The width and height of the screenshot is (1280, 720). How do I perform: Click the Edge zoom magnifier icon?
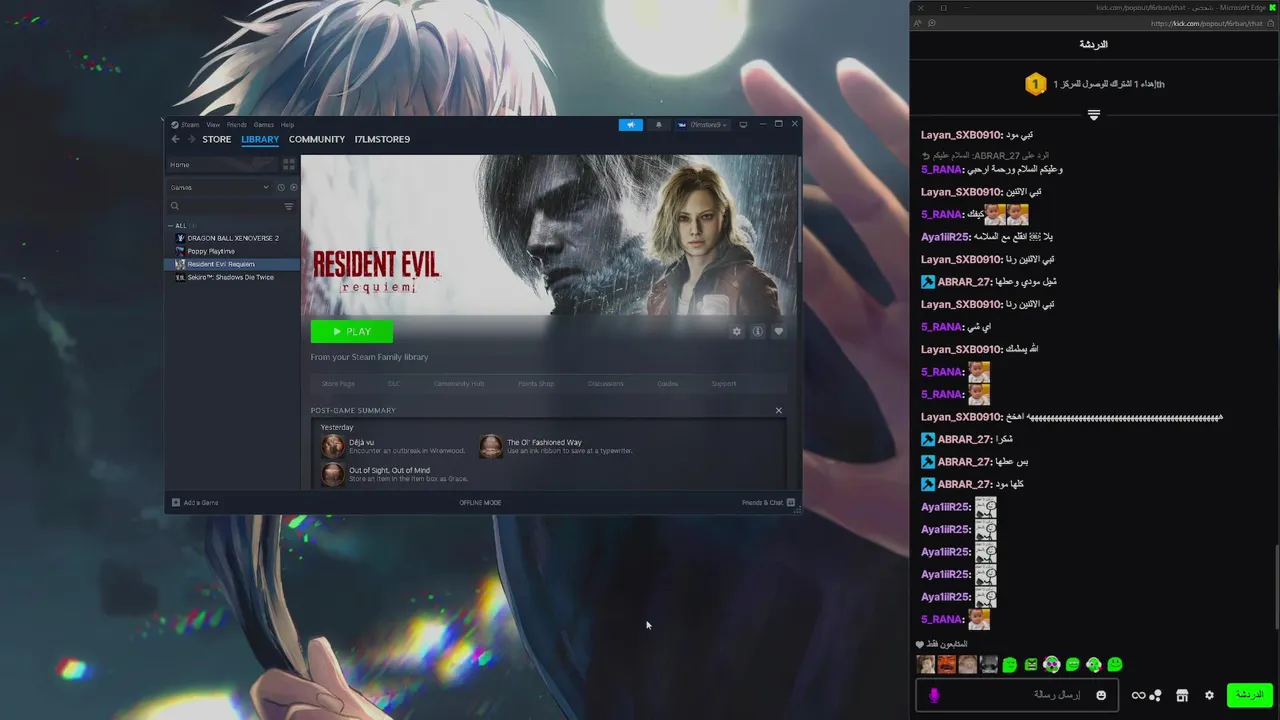(931, 23)
